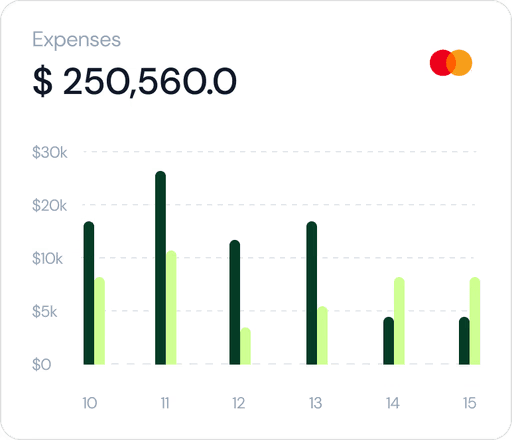The width and height of the screenshot is (512, 440).
Task: Click the x-axis label 15
Action: pyautogui.click(x=469, y=403)
